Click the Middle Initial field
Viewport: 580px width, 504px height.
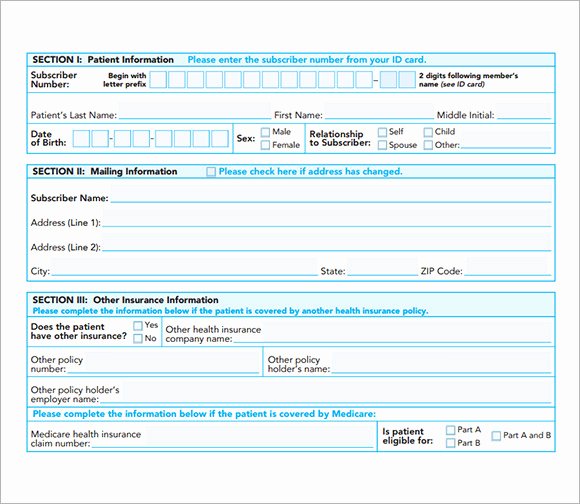[524, 111]
